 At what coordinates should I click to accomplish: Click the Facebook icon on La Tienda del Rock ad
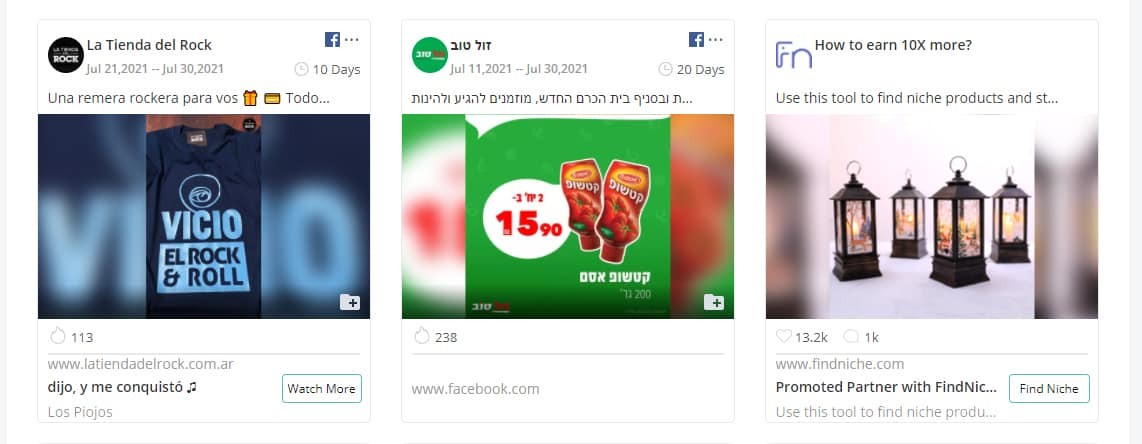pyautogui.click(x=332, y=39)
